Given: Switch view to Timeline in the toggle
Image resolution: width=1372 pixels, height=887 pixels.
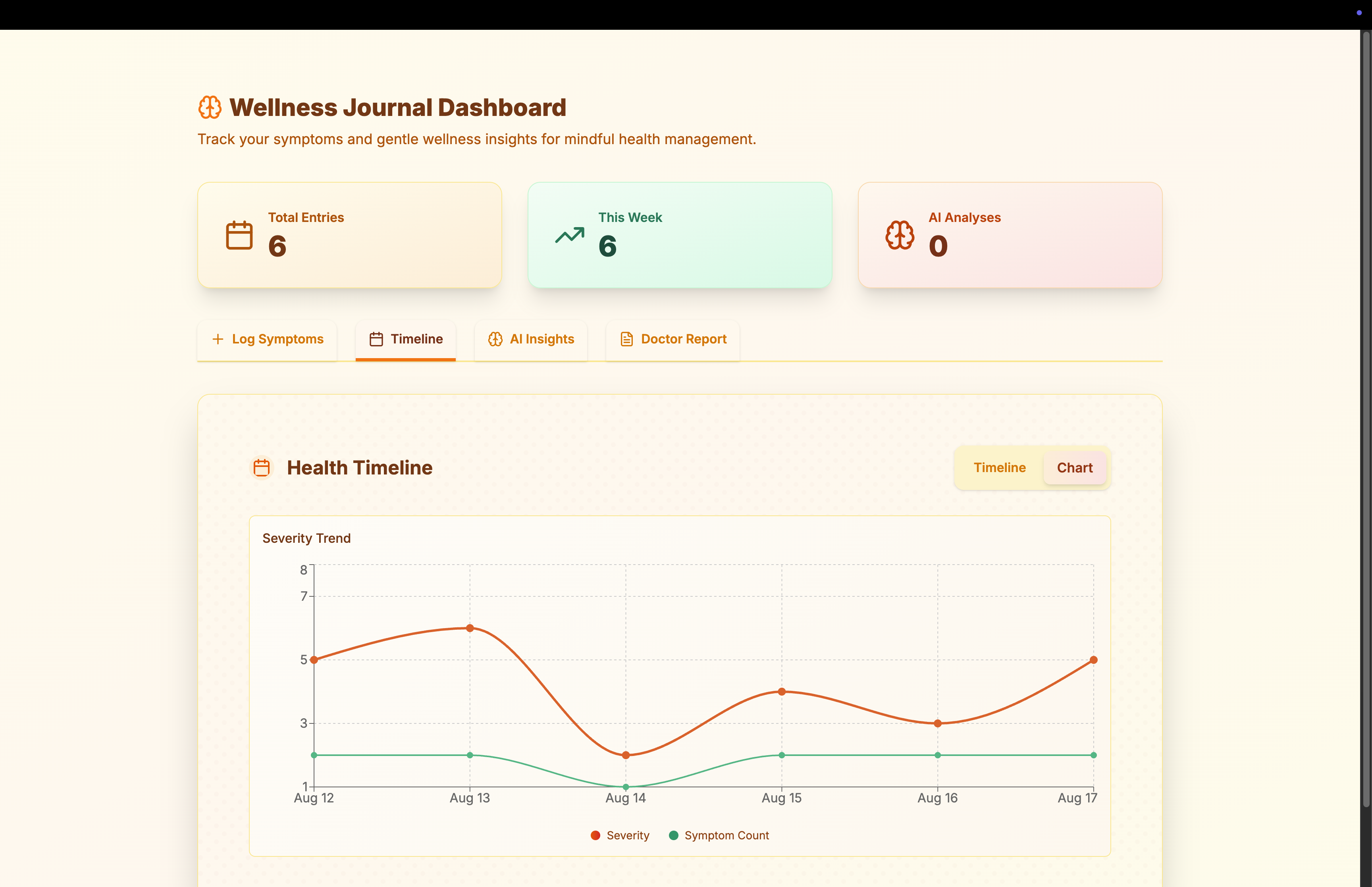Looking at the screenshot, I should [999, 468].
